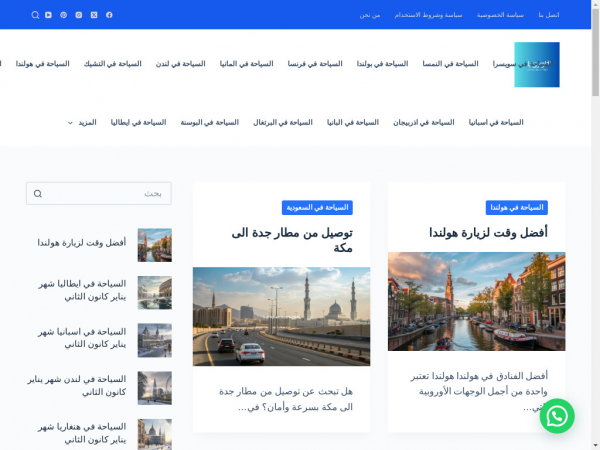
Task: Click the header search magnifier icon
Action: (x=35, y=15)
